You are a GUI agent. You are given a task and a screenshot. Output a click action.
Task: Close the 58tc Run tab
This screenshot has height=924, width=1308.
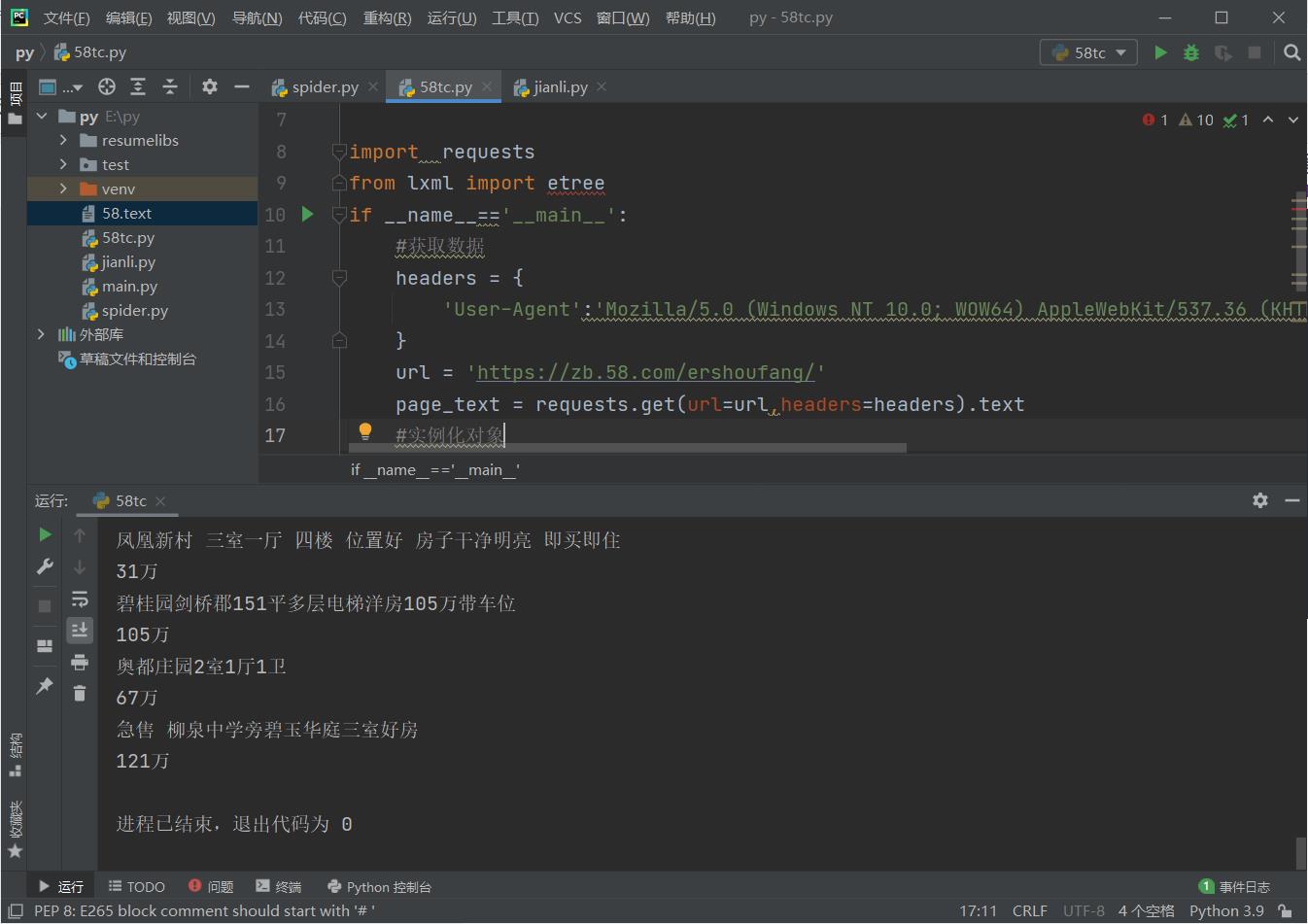point(160,500)
